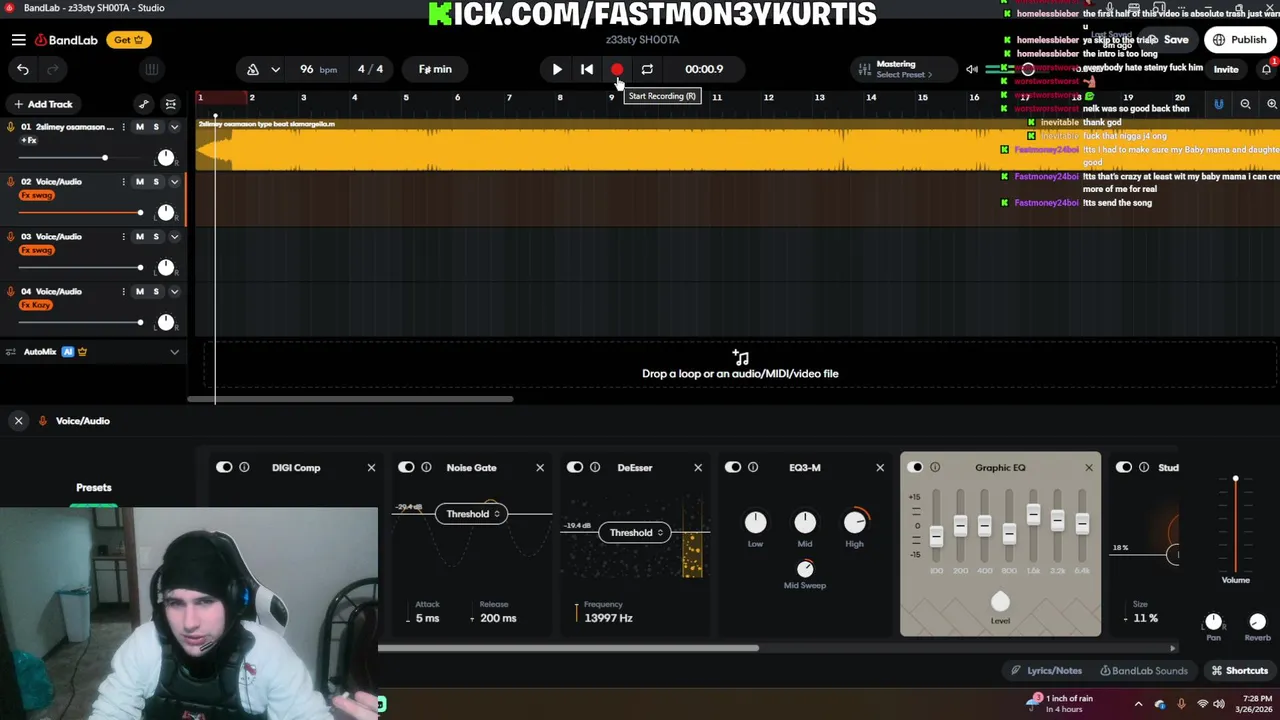The image size is (1280, 720).
Task: Click Add Track button
Action: [42, 104]
